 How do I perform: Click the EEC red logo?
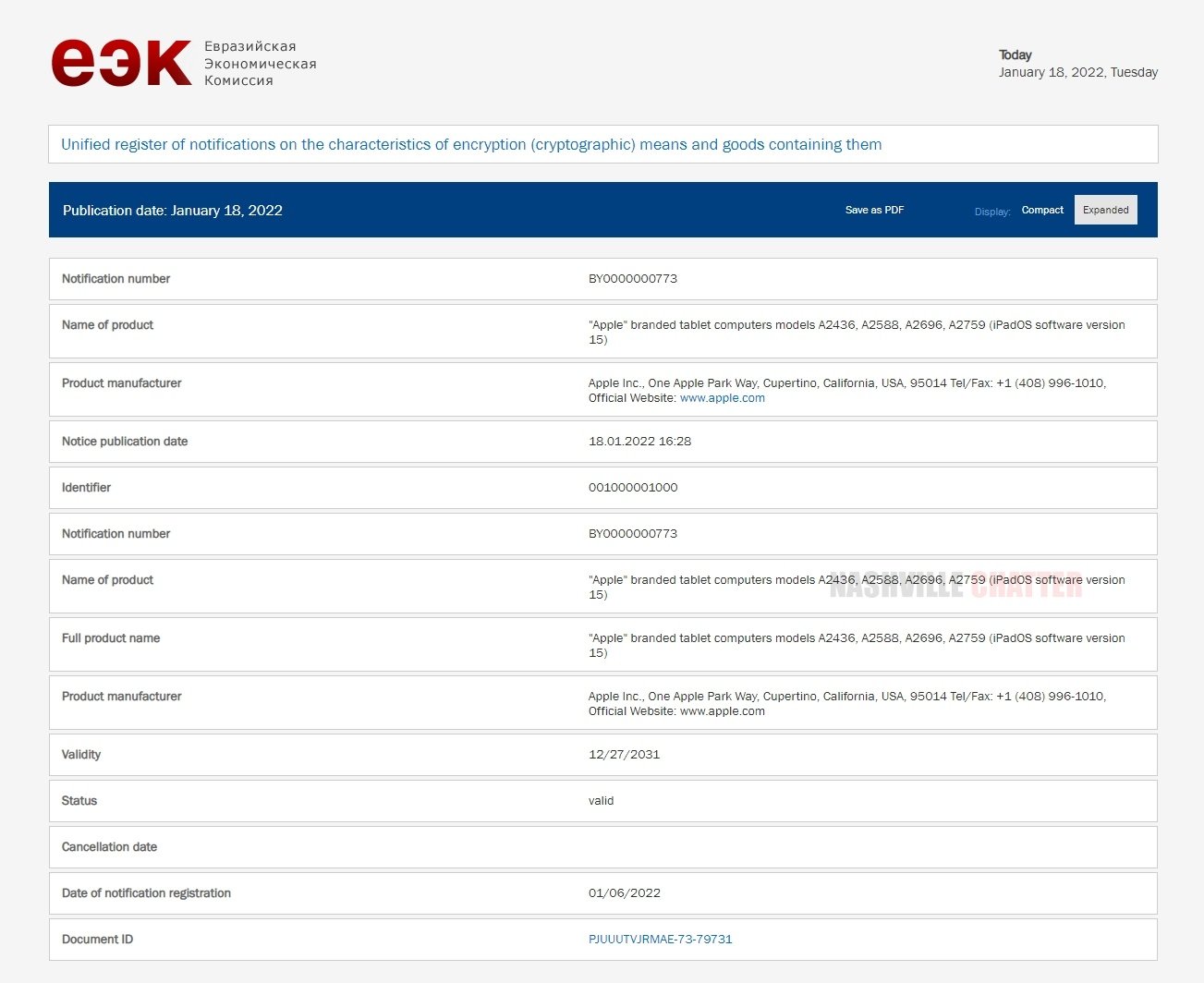point(121,63)
